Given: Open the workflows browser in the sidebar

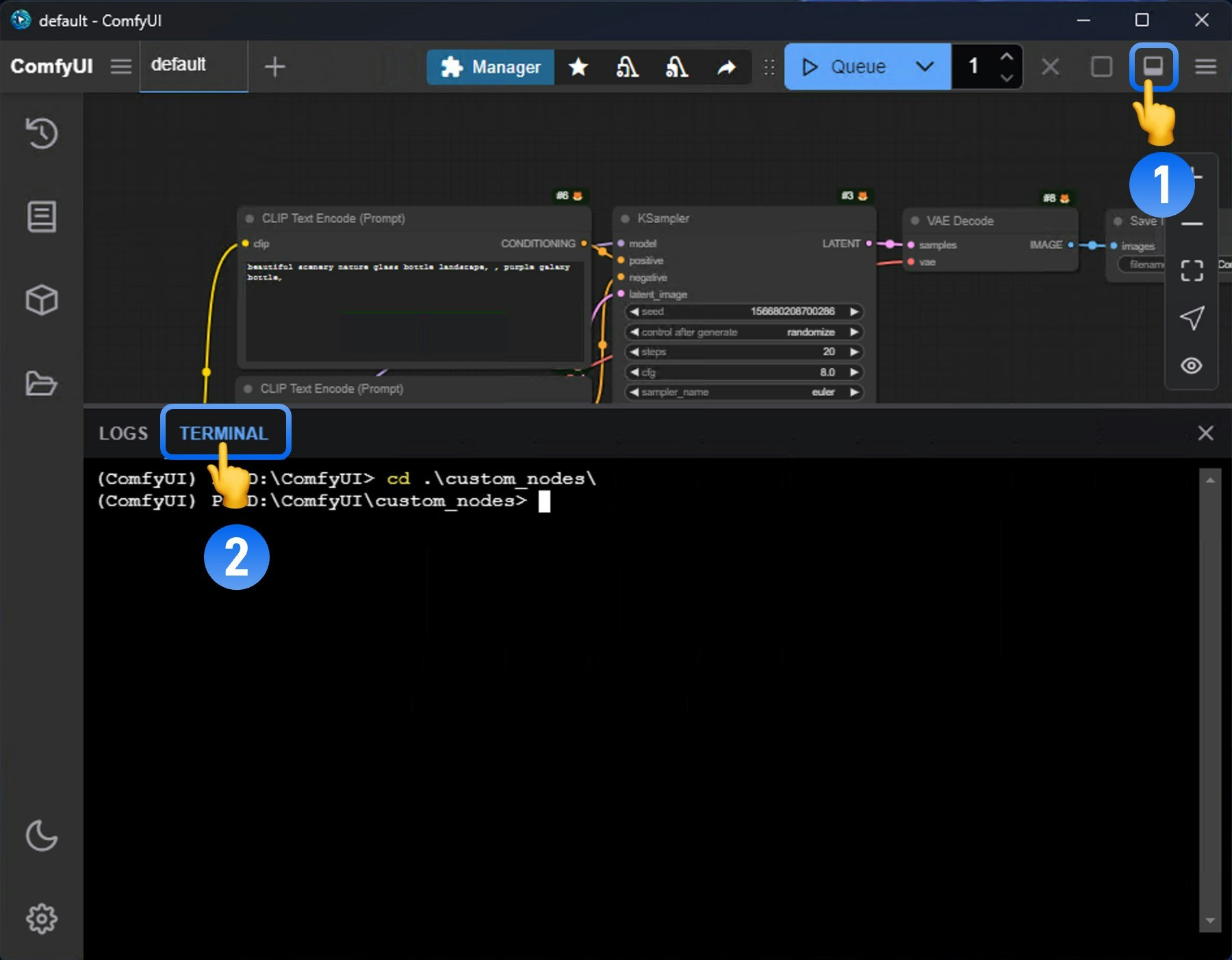Looking at the screenshot, I should tap(41, 385).
